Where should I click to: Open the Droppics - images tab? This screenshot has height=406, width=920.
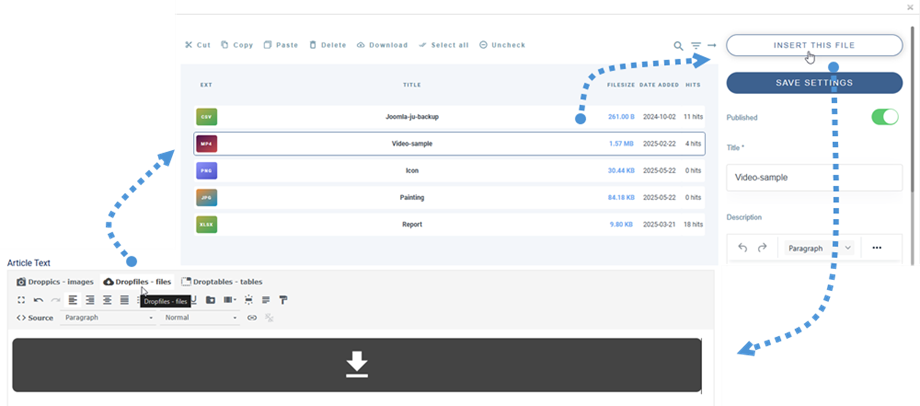click(x=55, y=282)
